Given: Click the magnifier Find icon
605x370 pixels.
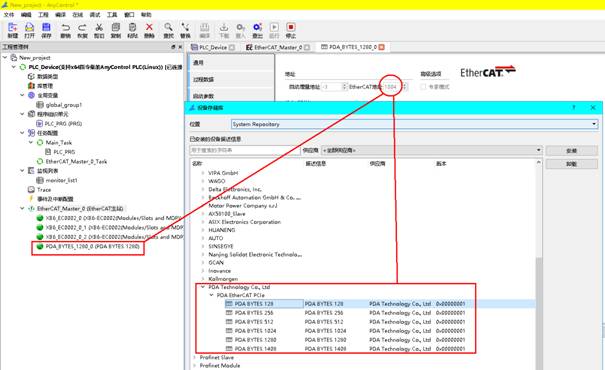Looking at the screenshot, I should [168, 27].
